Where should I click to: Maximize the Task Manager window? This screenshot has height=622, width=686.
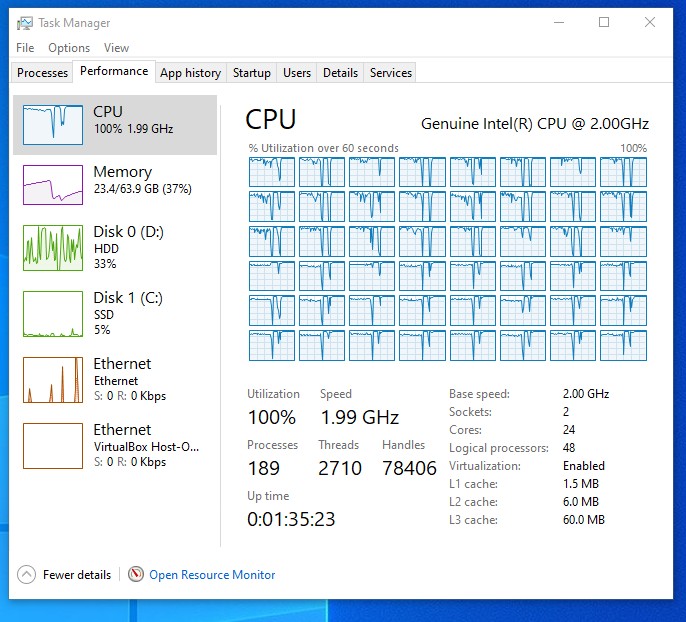click(604, 22)
